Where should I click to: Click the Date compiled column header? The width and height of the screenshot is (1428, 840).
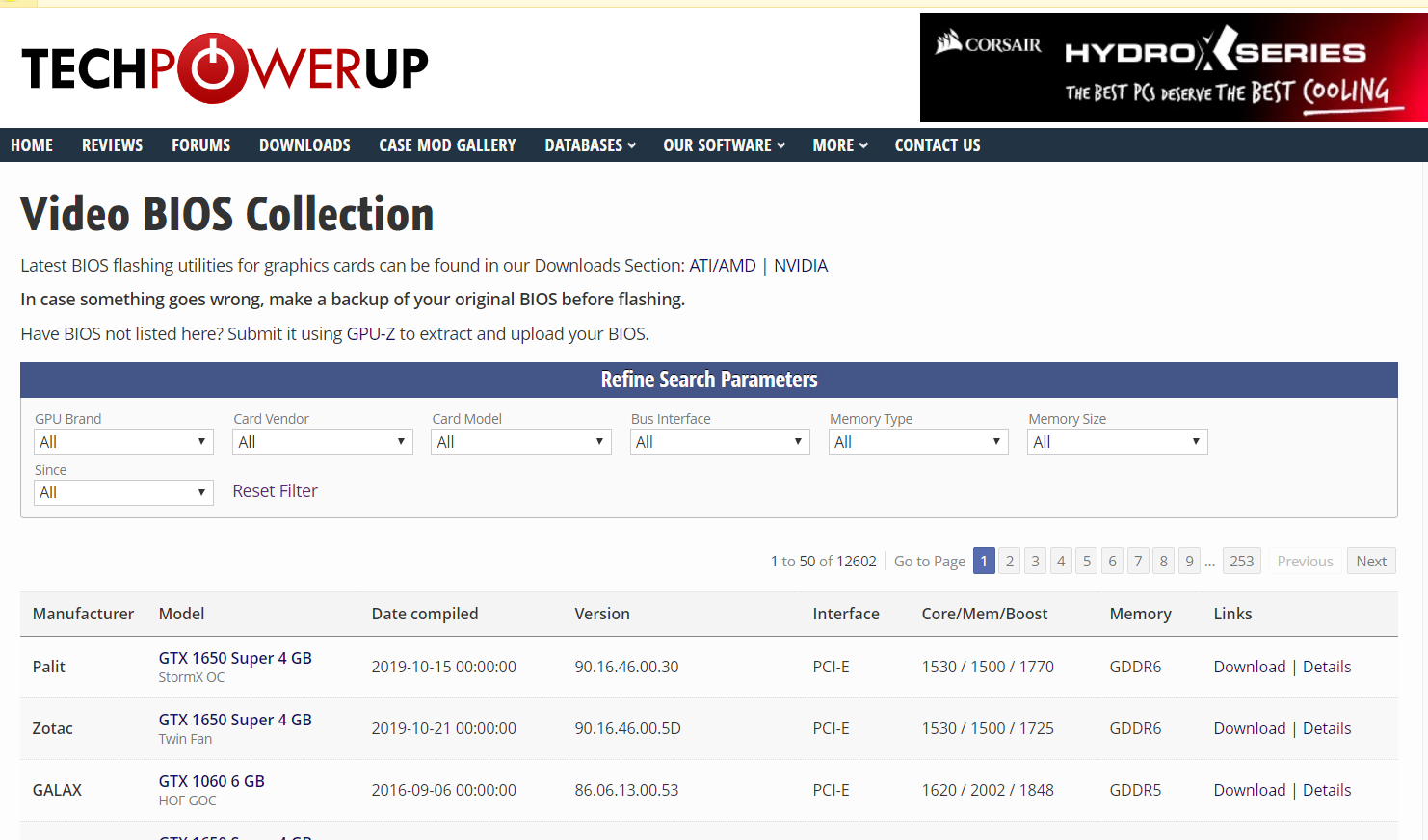click(425, 614)
